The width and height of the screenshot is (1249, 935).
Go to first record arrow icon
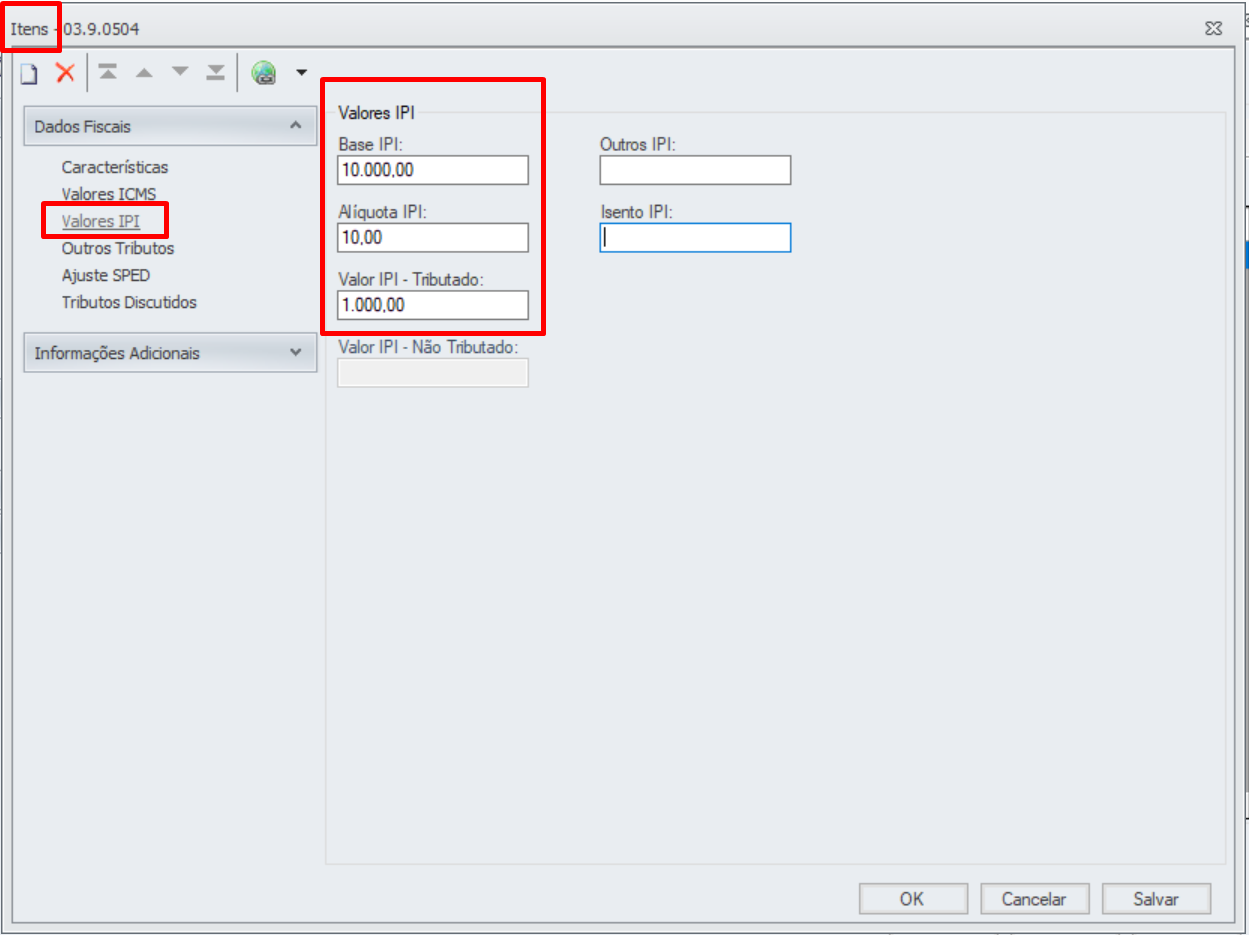[x=107, y=72]
